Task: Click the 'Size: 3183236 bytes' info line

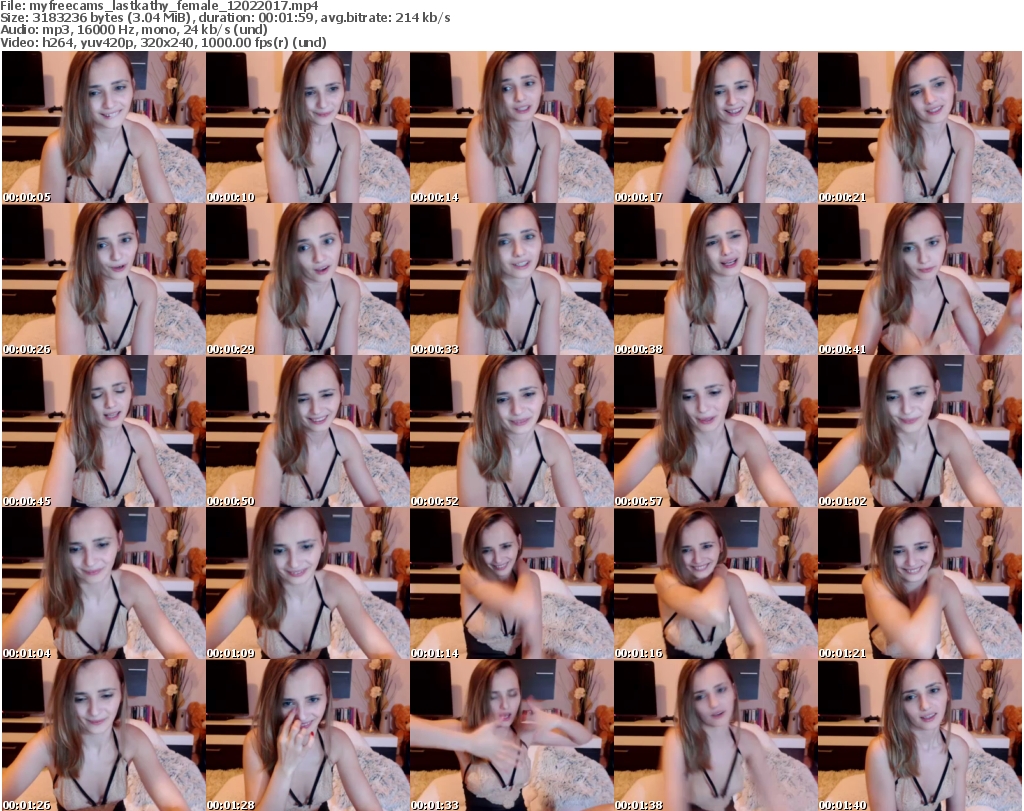Action: 225,18
